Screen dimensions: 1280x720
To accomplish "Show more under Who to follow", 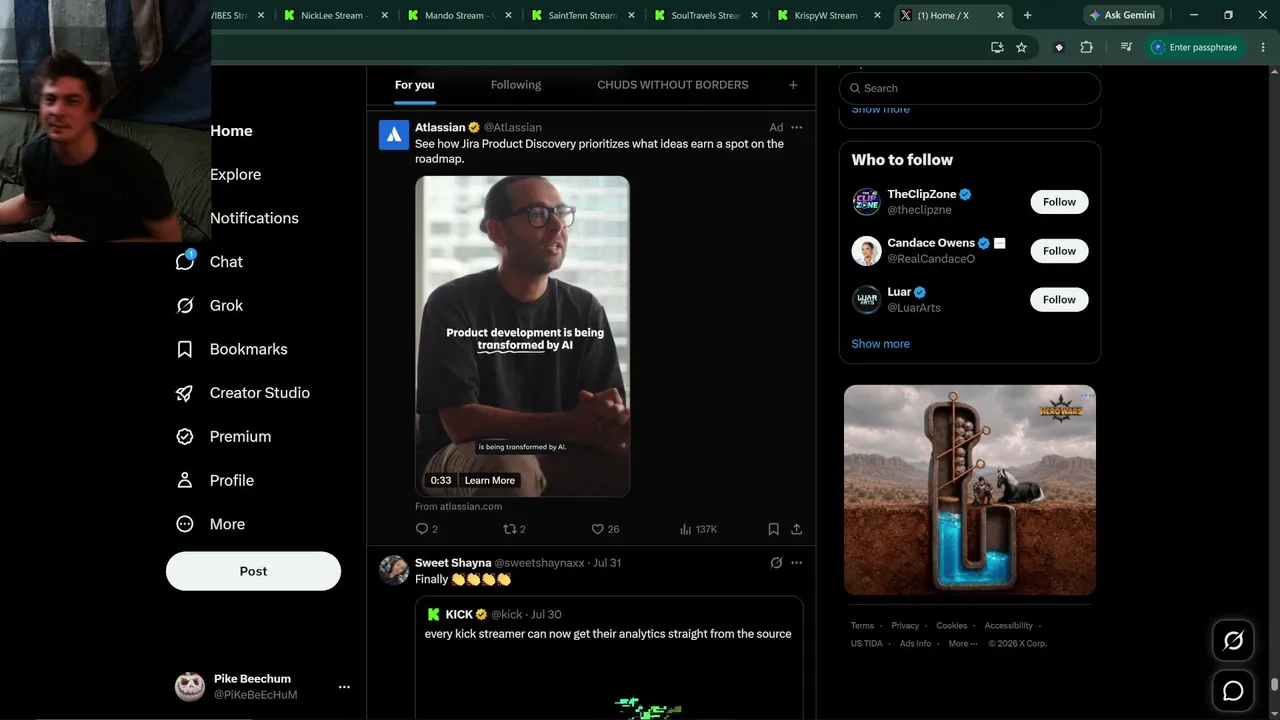I will (x=880, y=344).
